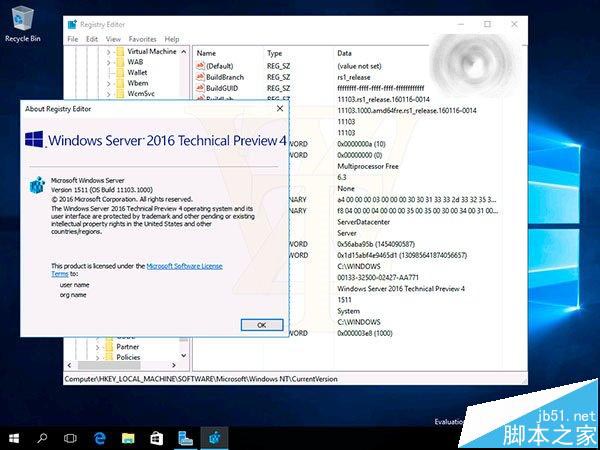The image size is (600, 450).
Task: Open taskbar Search
Action: (x=42, y=439)
